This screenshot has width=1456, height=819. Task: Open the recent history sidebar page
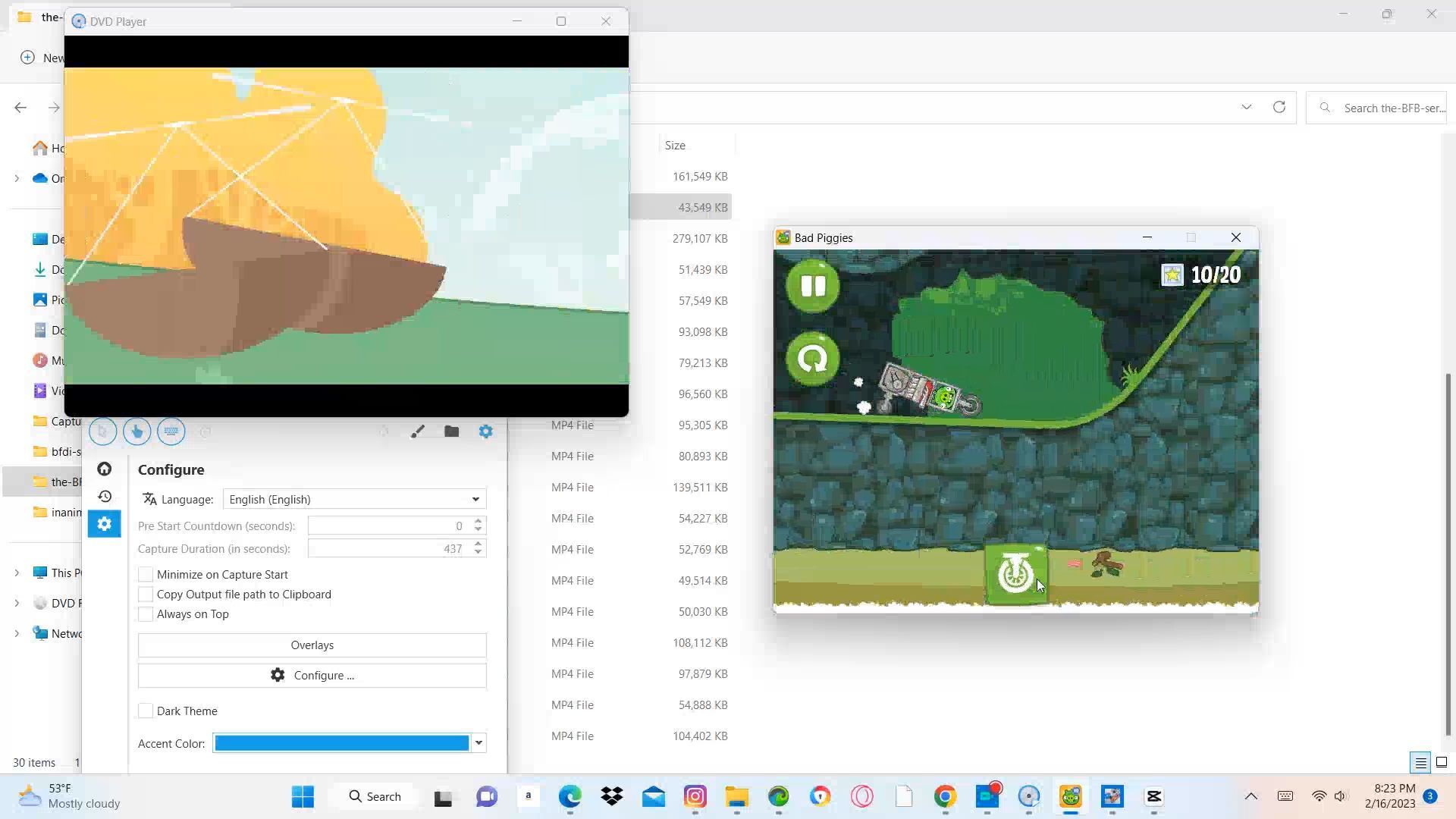coord(105,497)
